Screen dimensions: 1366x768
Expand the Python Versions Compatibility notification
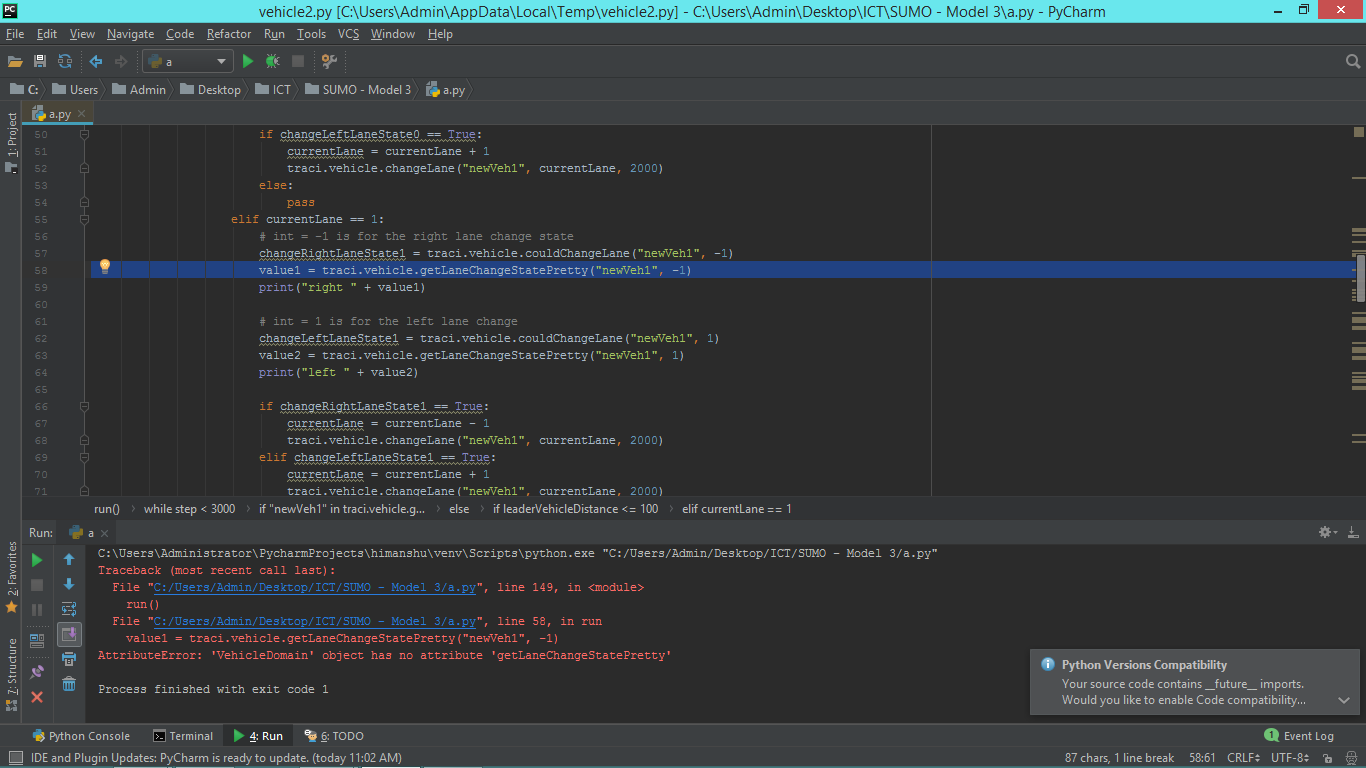tap(1344, 700)
